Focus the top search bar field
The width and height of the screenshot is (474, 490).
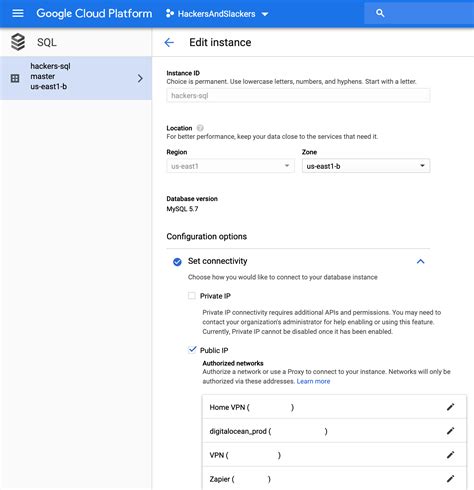point(419,13)
